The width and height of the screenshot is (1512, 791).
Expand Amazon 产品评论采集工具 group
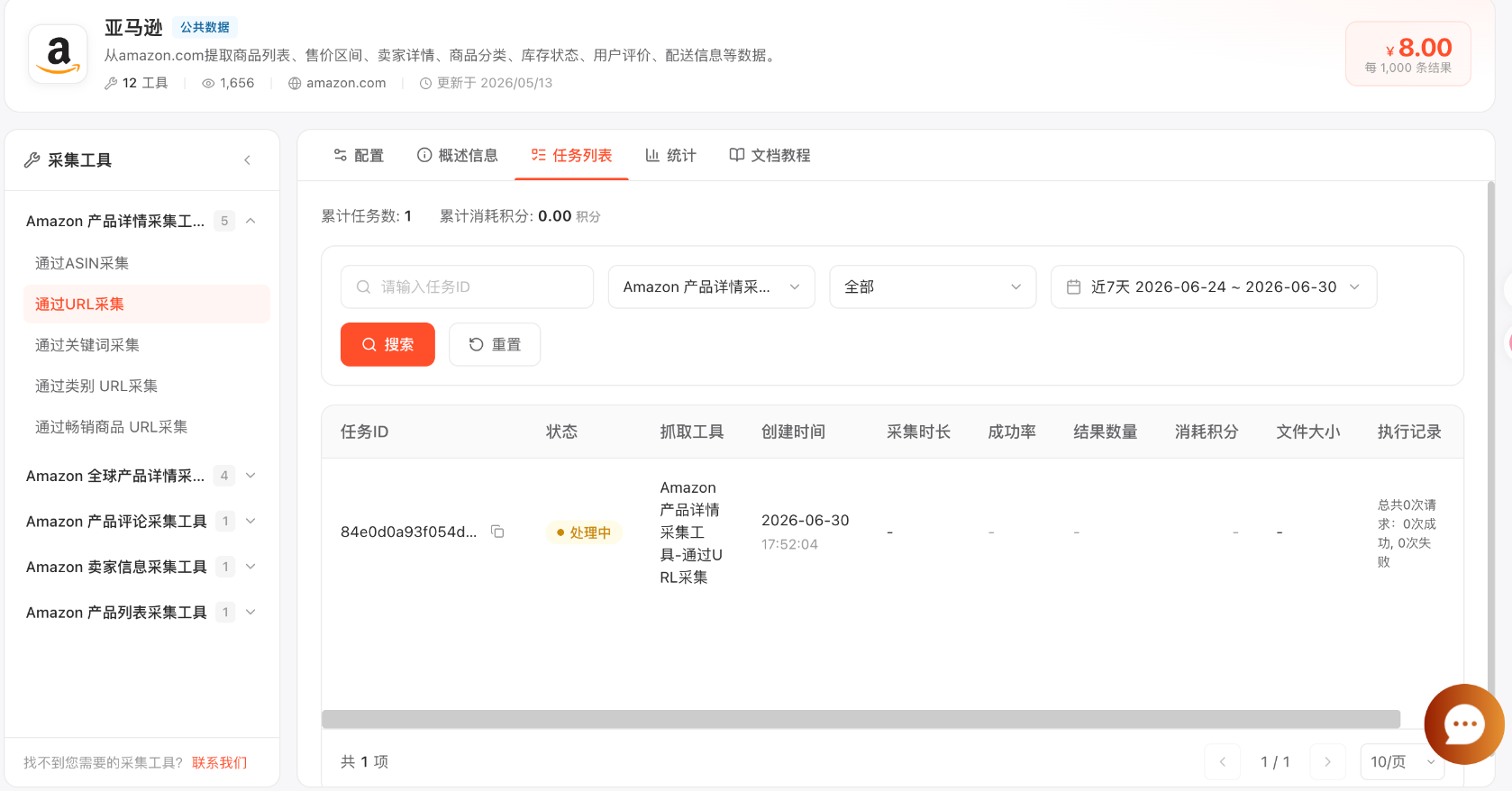(250, 521)
